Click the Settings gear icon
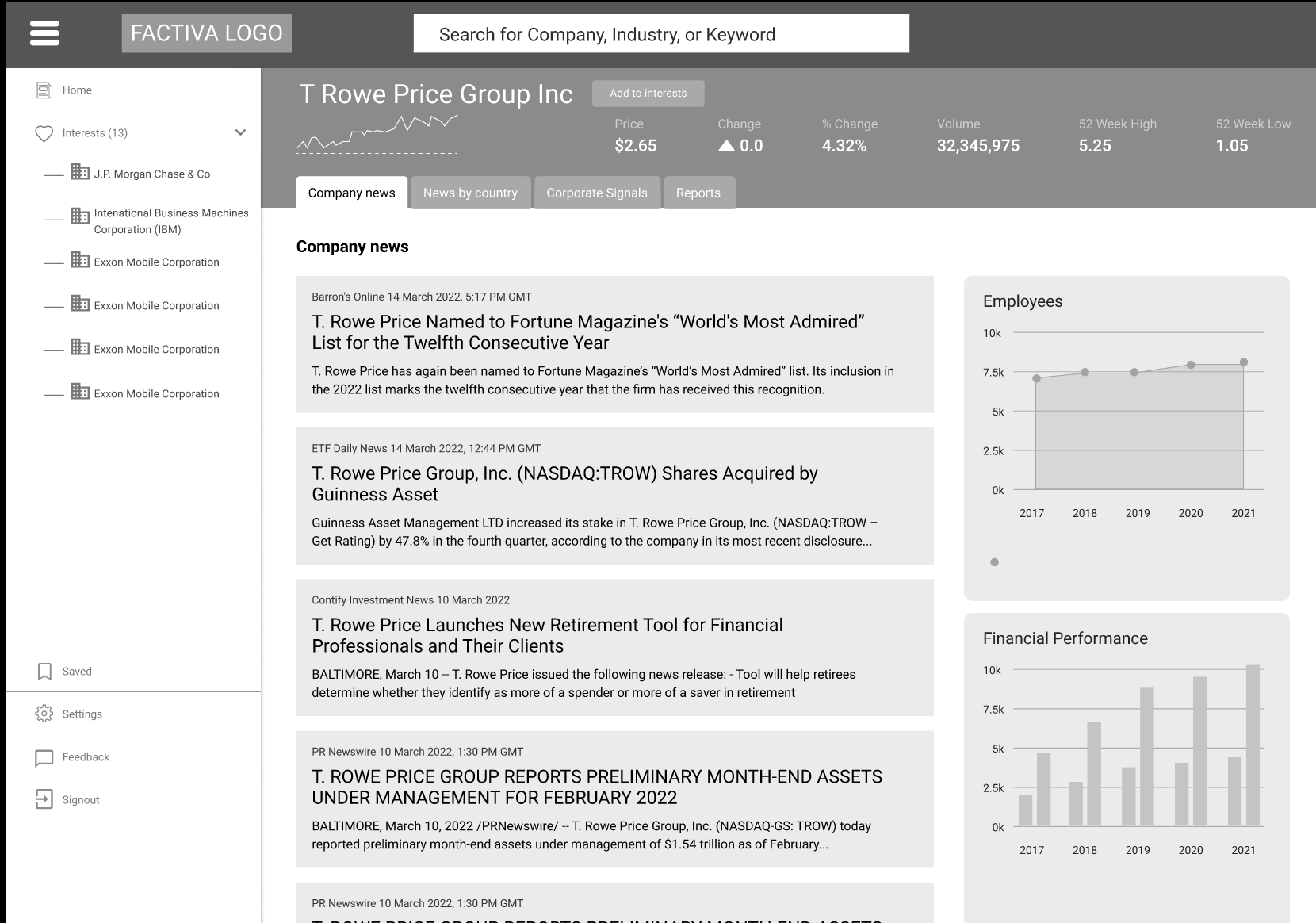 tap(44, 714)
